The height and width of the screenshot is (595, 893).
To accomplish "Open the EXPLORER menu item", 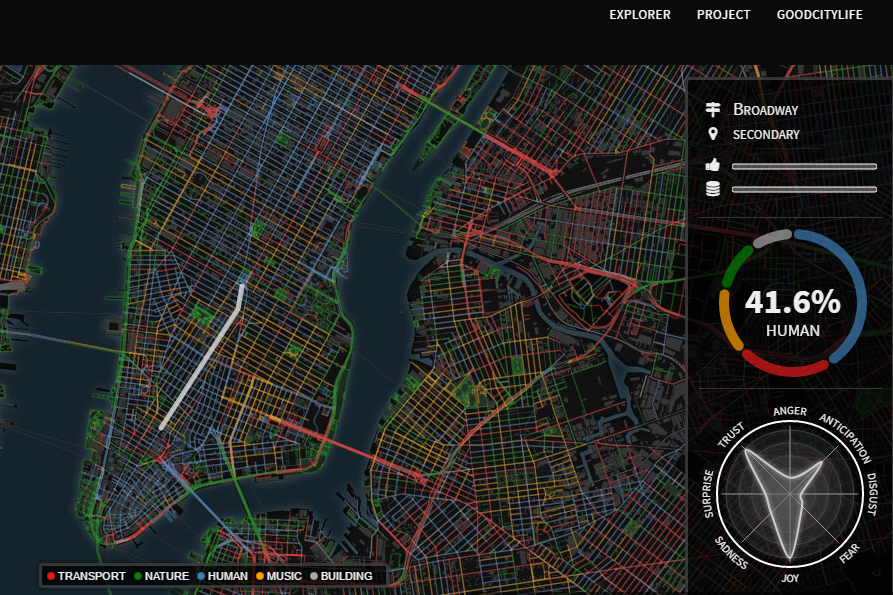I will tap(640, 15).
